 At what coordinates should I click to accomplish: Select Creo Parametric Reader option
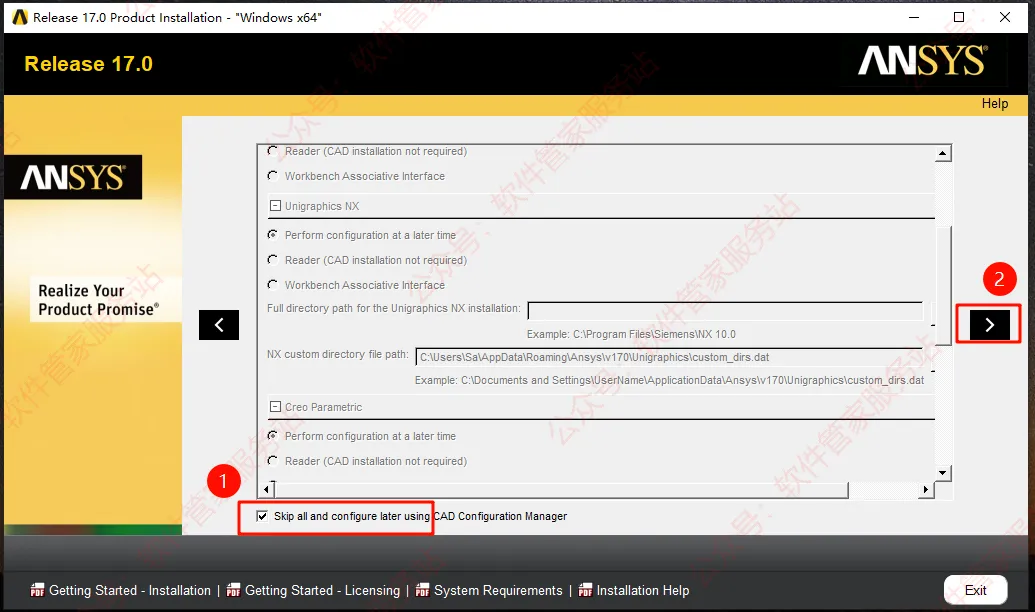(272, 460)
